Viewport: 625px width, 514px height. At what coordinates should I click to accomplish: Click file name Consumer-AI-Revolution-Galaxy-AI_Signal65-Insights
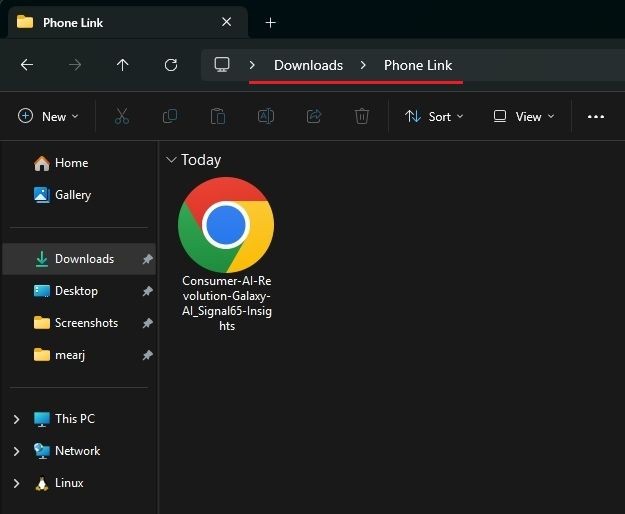coord(227,303)
